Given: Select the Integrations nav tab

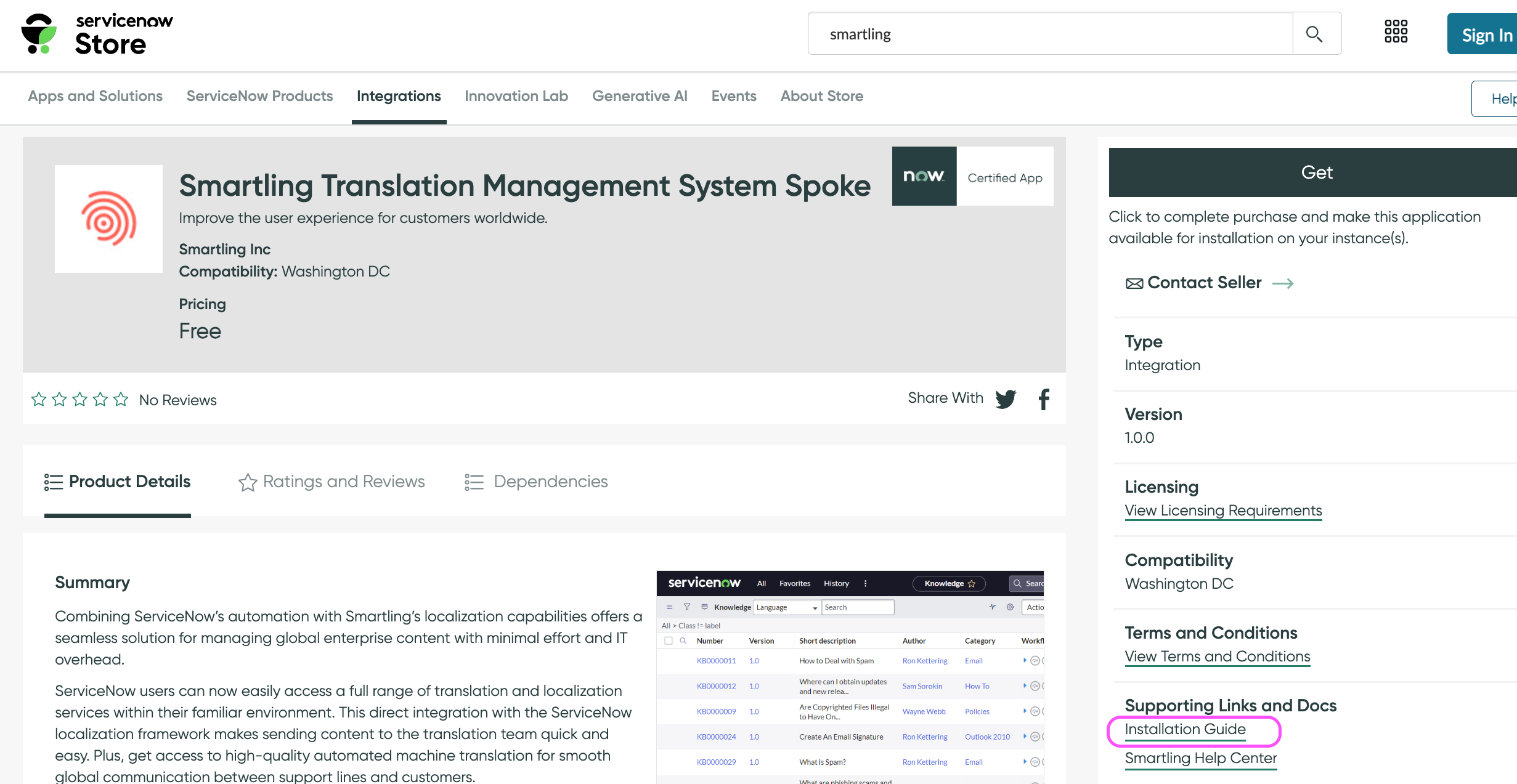Looking at the screenshot, I should pos(399,96).
